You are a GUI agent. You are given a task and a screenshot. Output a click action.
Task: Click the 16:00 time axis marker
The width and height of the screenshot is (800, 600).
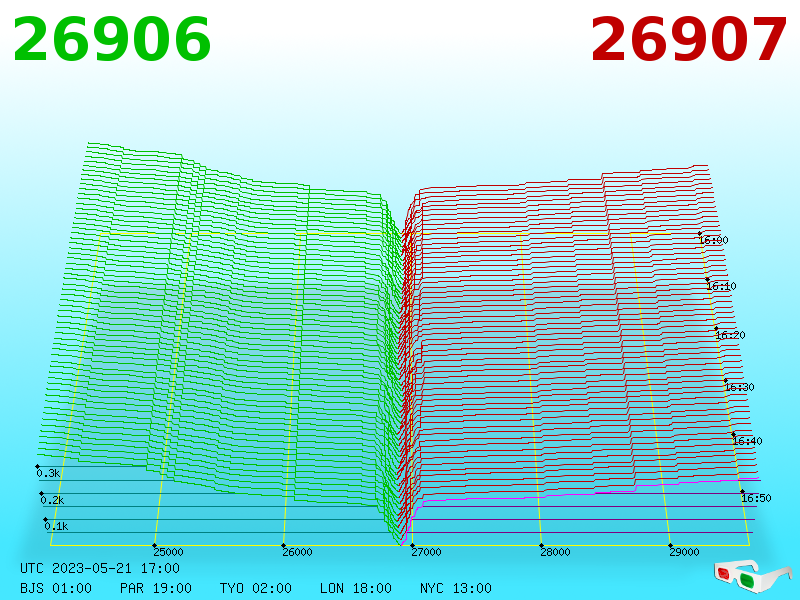[713, 240]
